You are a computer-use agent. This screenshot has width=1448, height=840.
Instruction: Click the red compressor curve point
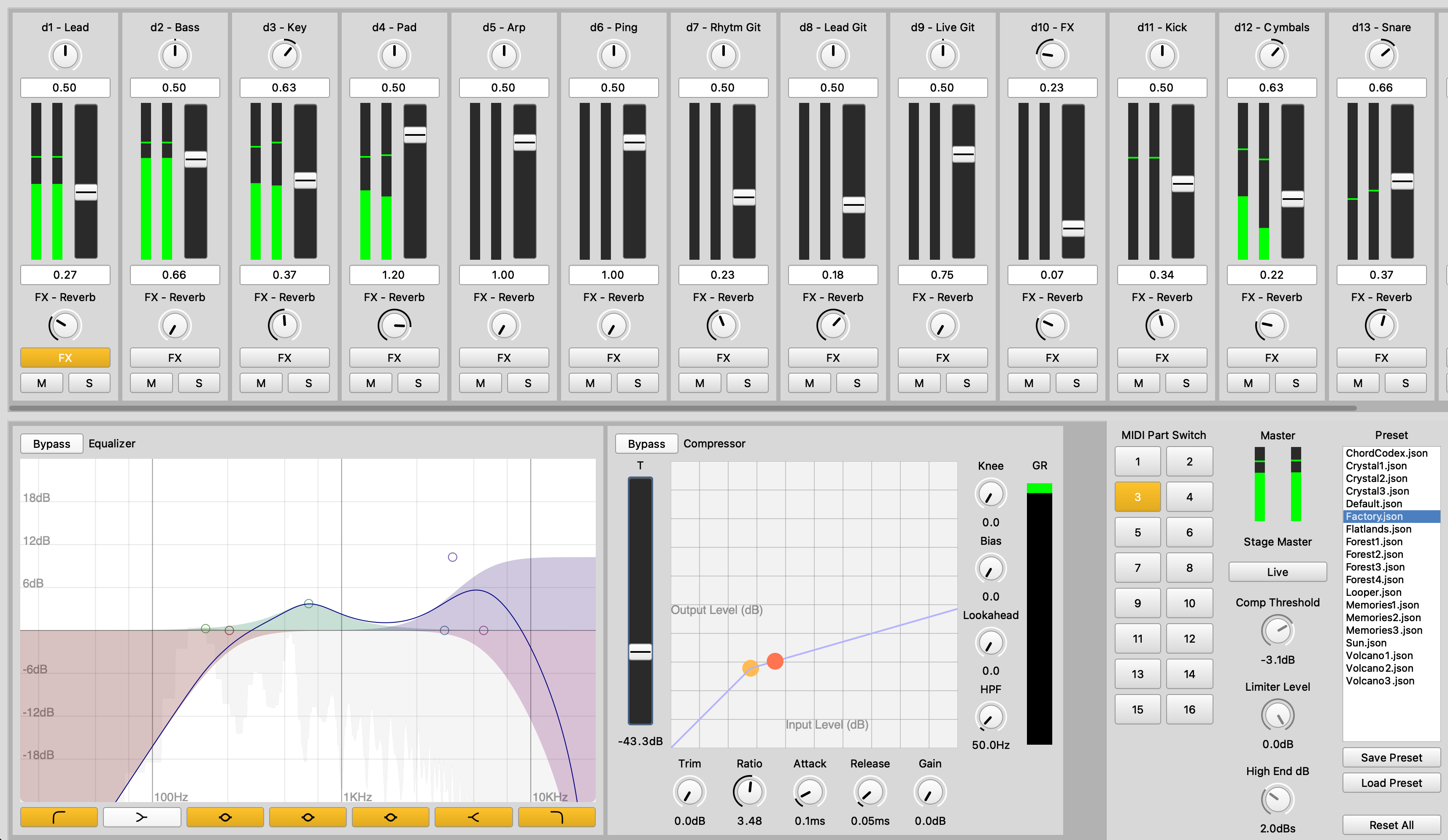pos(775,661)
